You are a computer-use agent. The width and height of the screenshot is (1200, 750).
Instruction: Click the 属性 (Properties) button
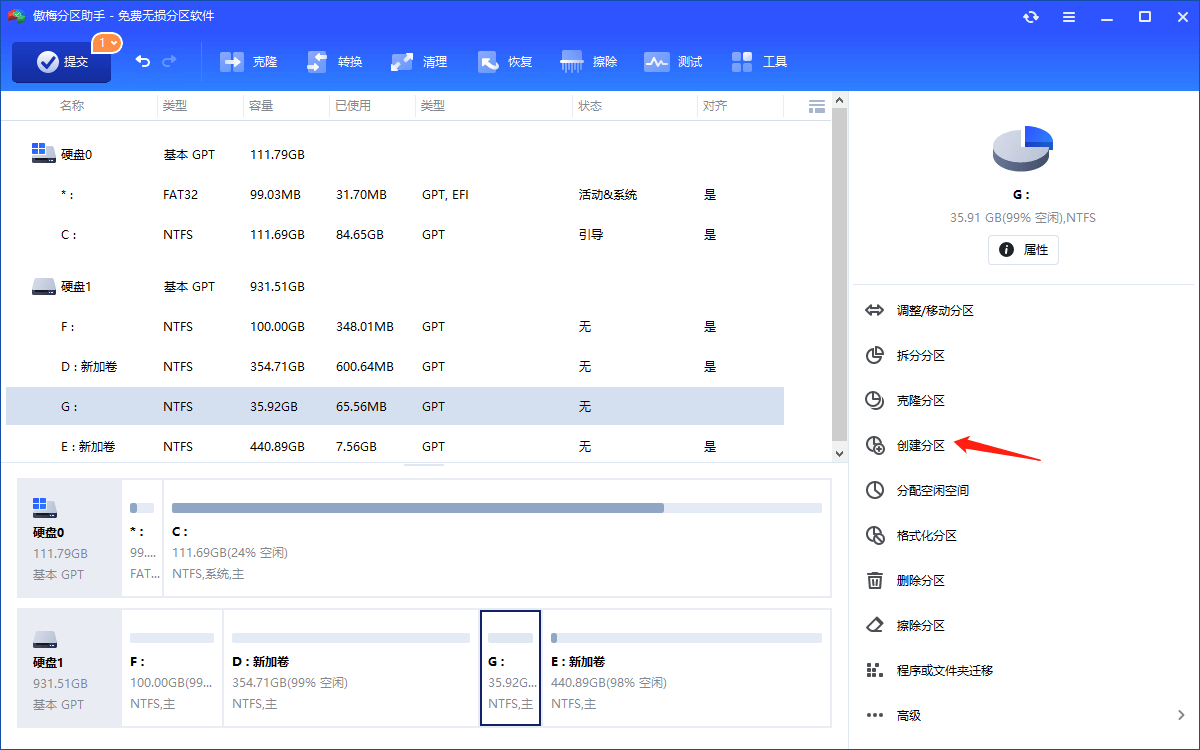pos(1023,250)
